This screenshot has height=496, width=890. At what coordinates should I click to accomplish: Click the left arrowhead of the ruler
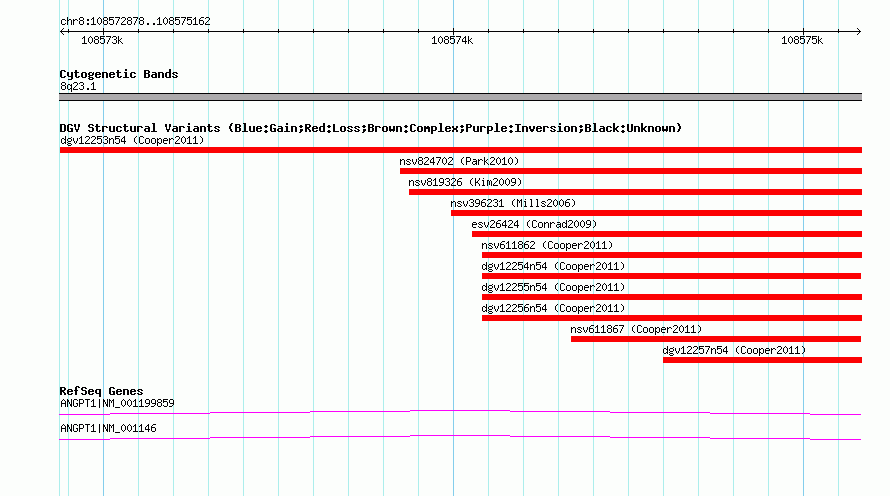(x=62, y=31)
